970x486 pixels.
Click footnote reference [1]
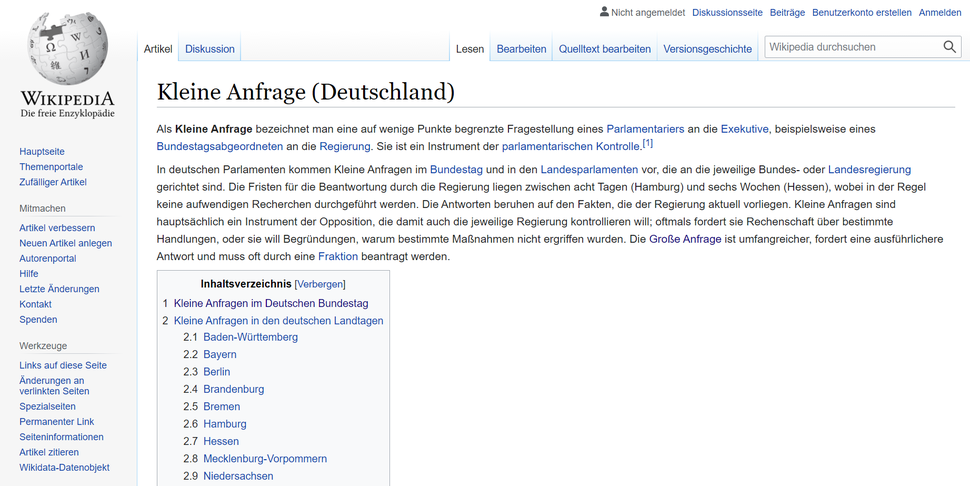pyautogui.click(x=648, y=143)
